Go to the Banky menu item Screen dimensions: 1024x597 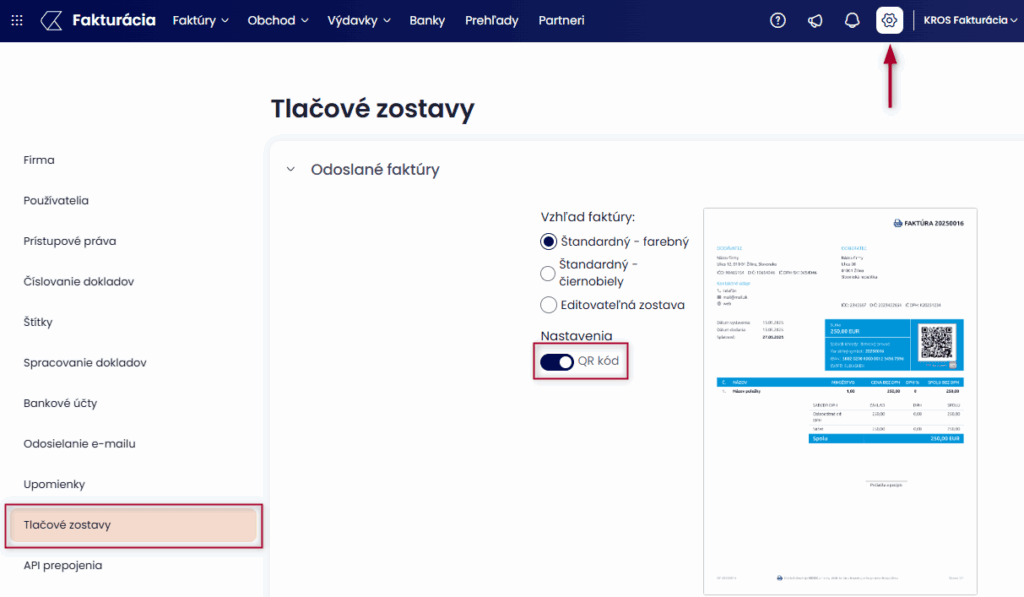click(x=427, y=20)
